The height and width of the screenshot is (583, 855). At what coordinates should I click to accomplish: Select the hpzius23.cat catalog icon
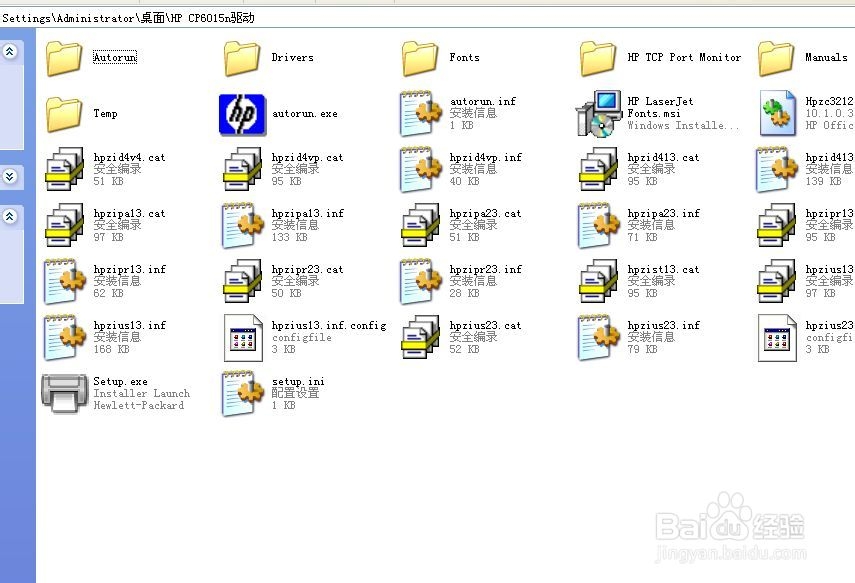420,337
